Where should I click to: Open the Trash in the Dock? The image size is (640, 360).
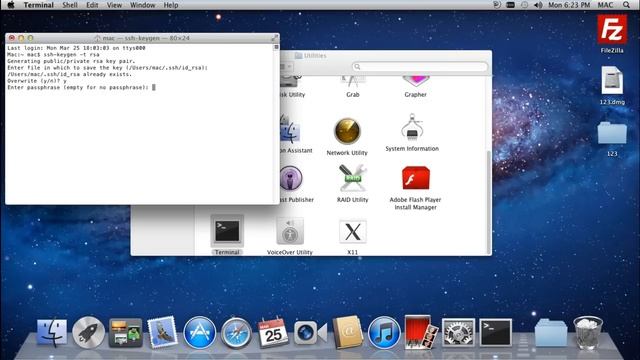tap(588, 333)
